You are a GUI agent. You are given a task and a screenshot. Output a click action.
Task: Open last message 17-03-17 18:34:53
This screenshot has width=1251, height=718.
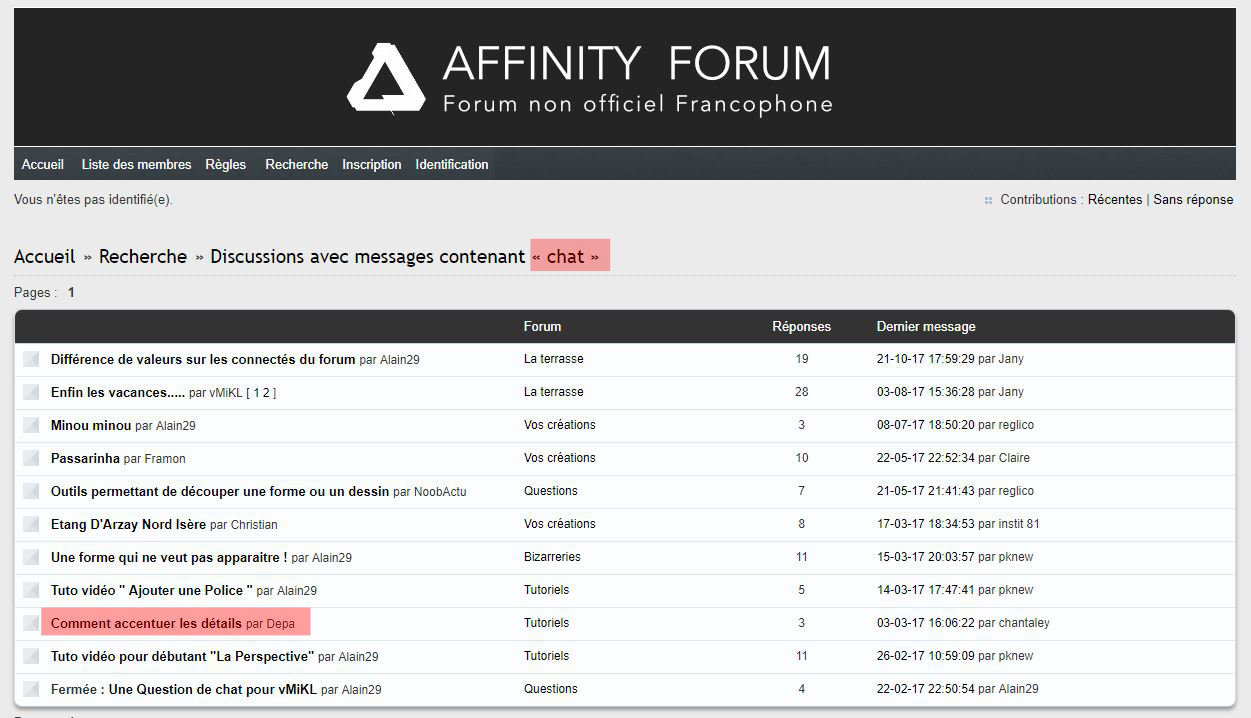(926, 524)
